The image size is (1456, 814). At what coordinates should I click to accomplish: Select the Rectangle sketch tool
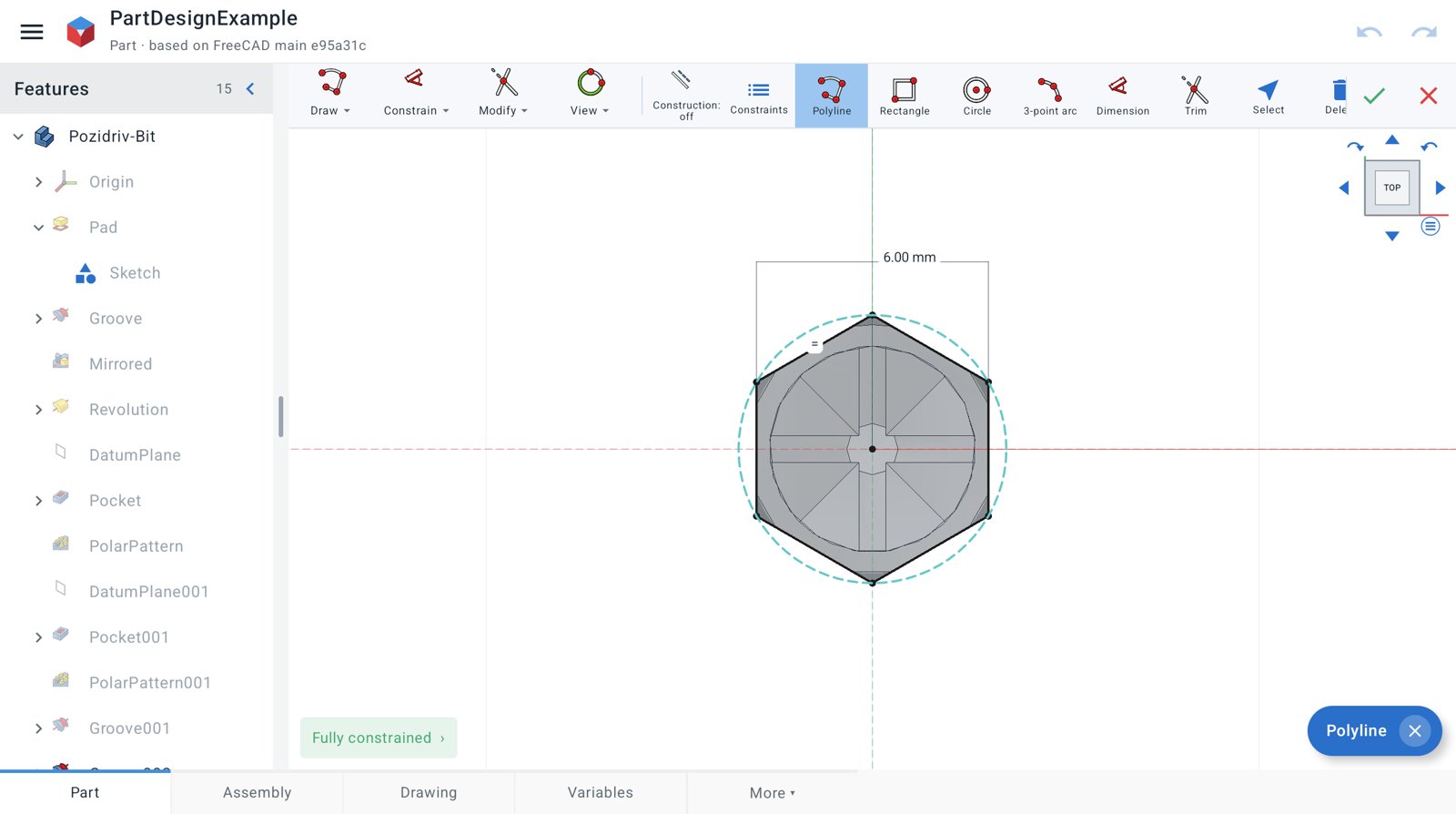click(x=904, y=96)
